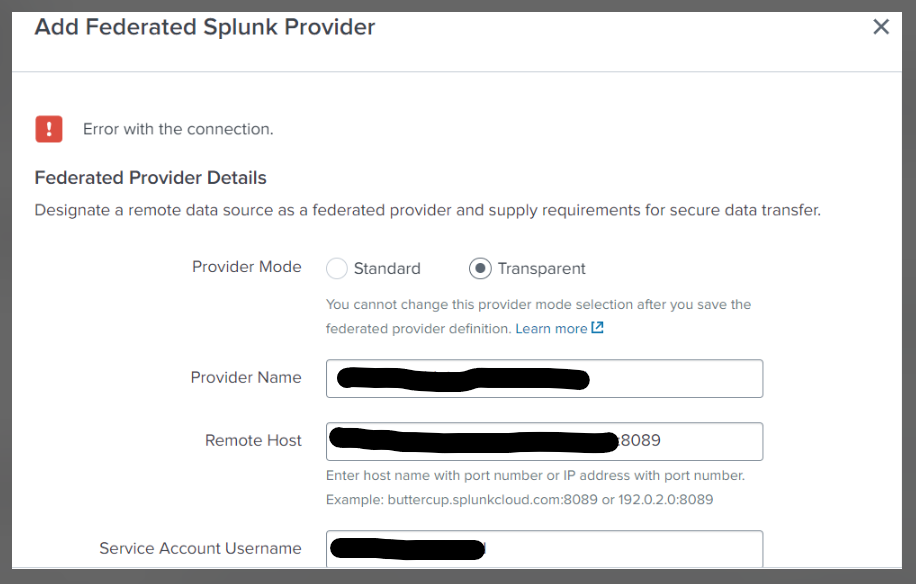Click the external link icon beside Learn more
Image resolution: width=916 pixels, height=584 pixels.
tap(598, 328)
